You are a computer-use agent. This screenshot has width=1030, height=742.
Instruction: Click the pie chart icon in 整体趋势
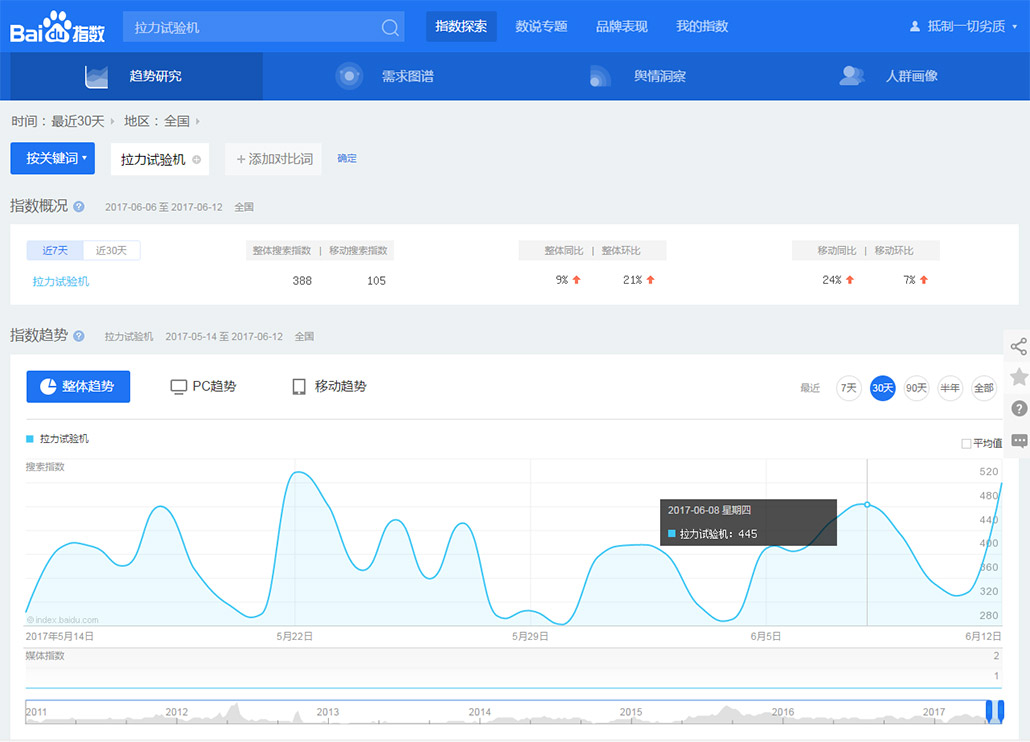(x=48, y=386)
